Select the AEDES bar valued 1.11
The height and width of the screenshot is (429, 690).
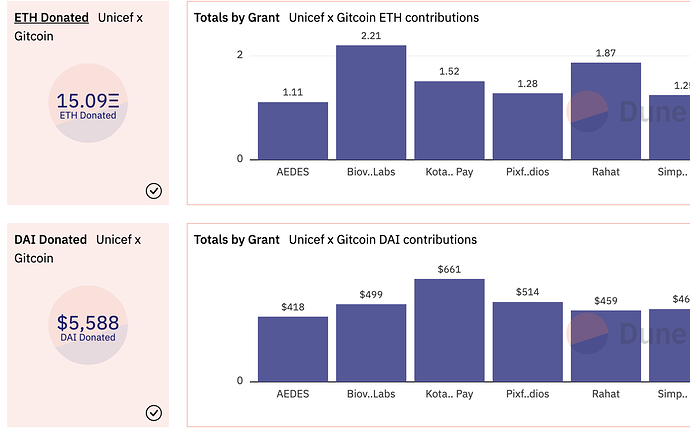(293, 131)
